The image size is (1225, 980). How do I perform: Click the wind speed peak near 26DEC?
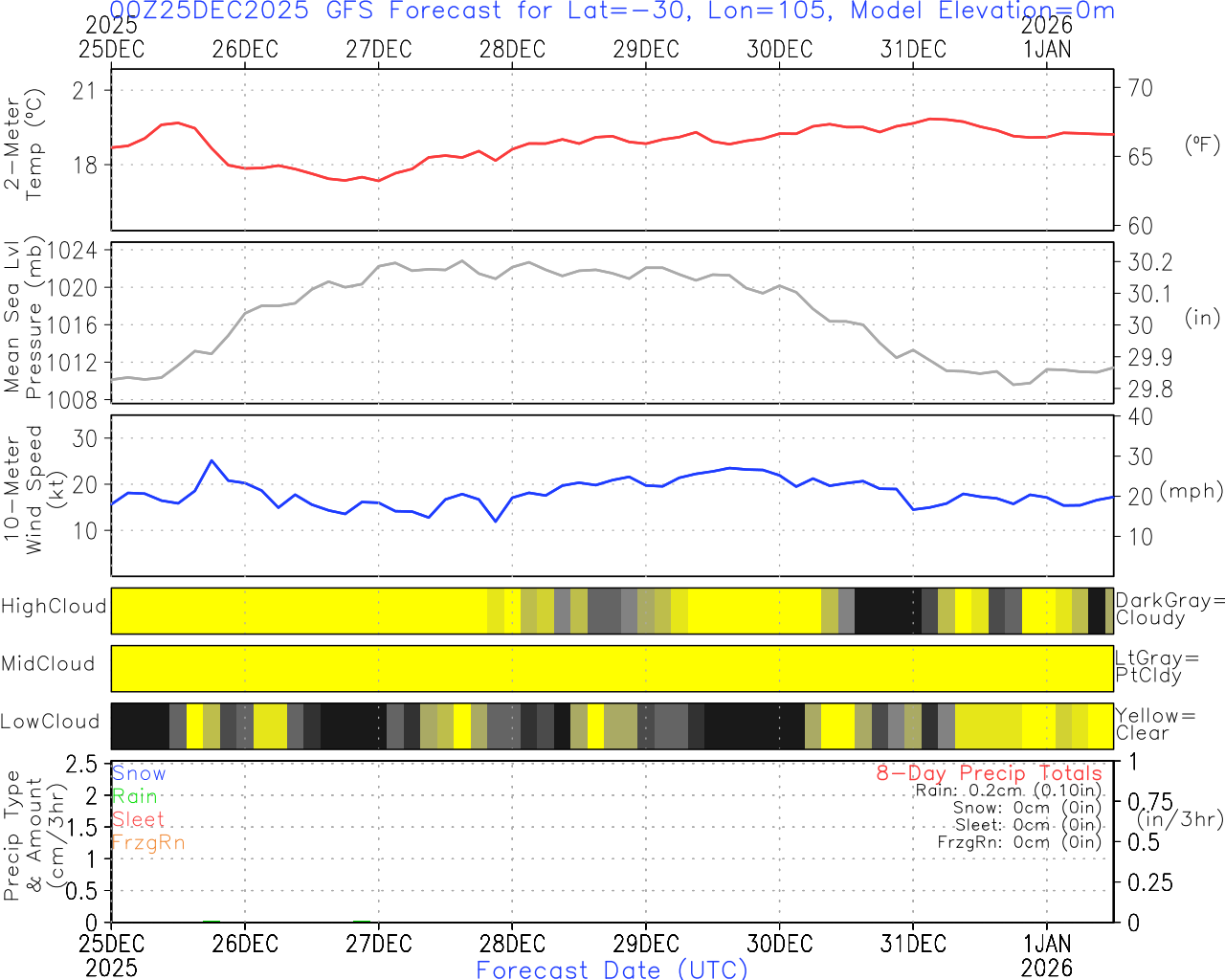212,461
